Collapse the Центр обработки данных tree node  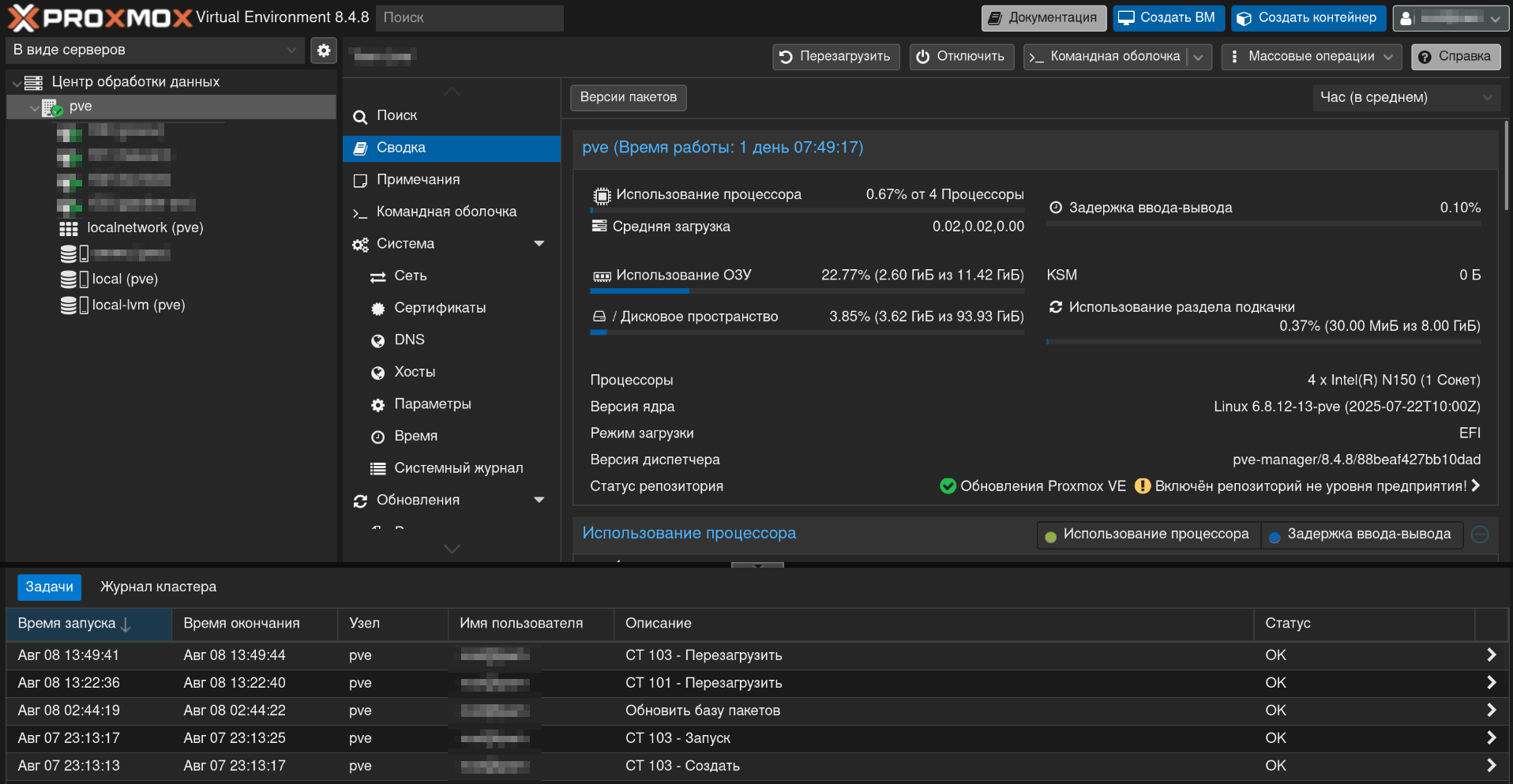pyautogui.click(x=17, y=83)
